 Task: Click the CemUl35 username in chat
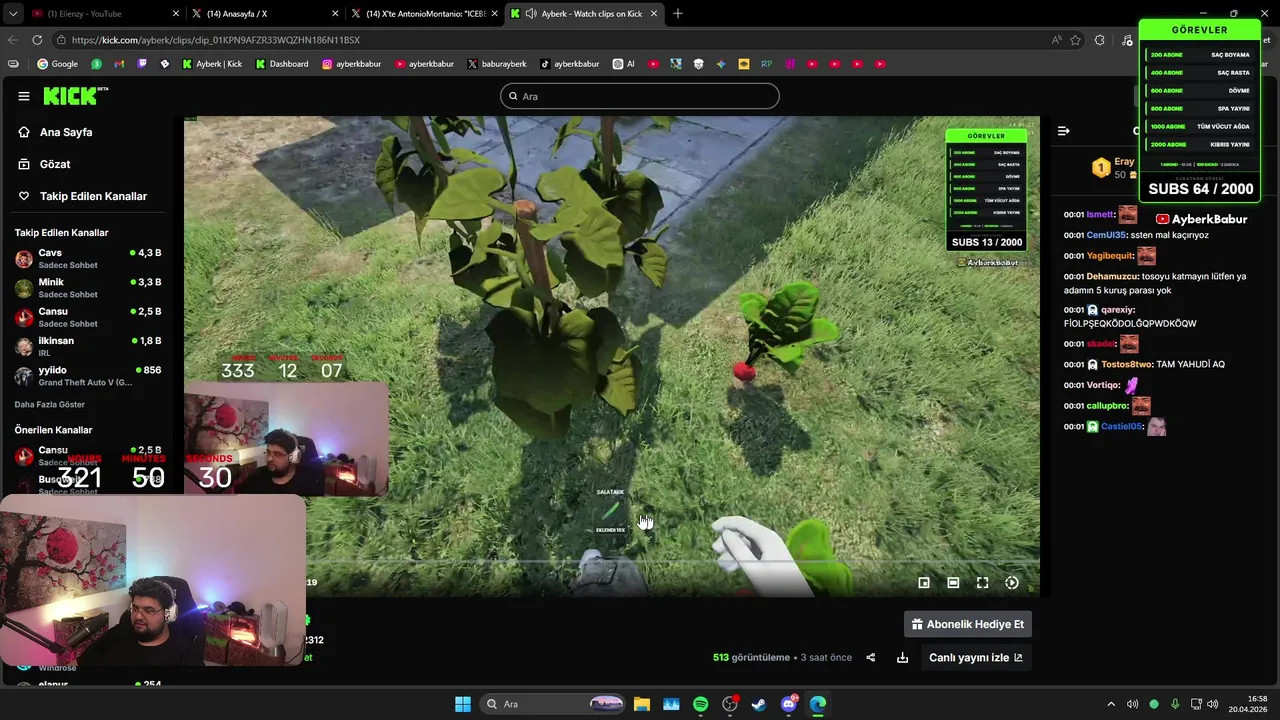click(x=1106, y=236)
